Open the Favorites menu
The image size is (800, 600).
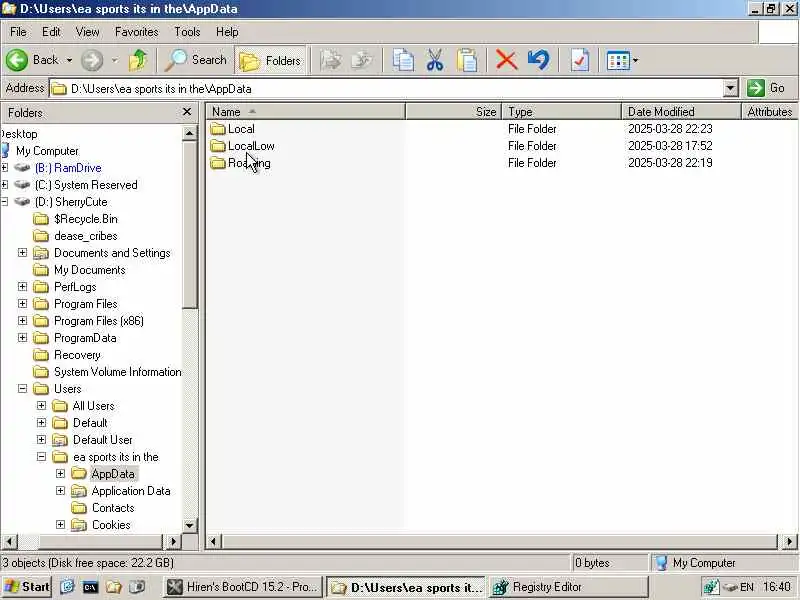click(137, 32)
